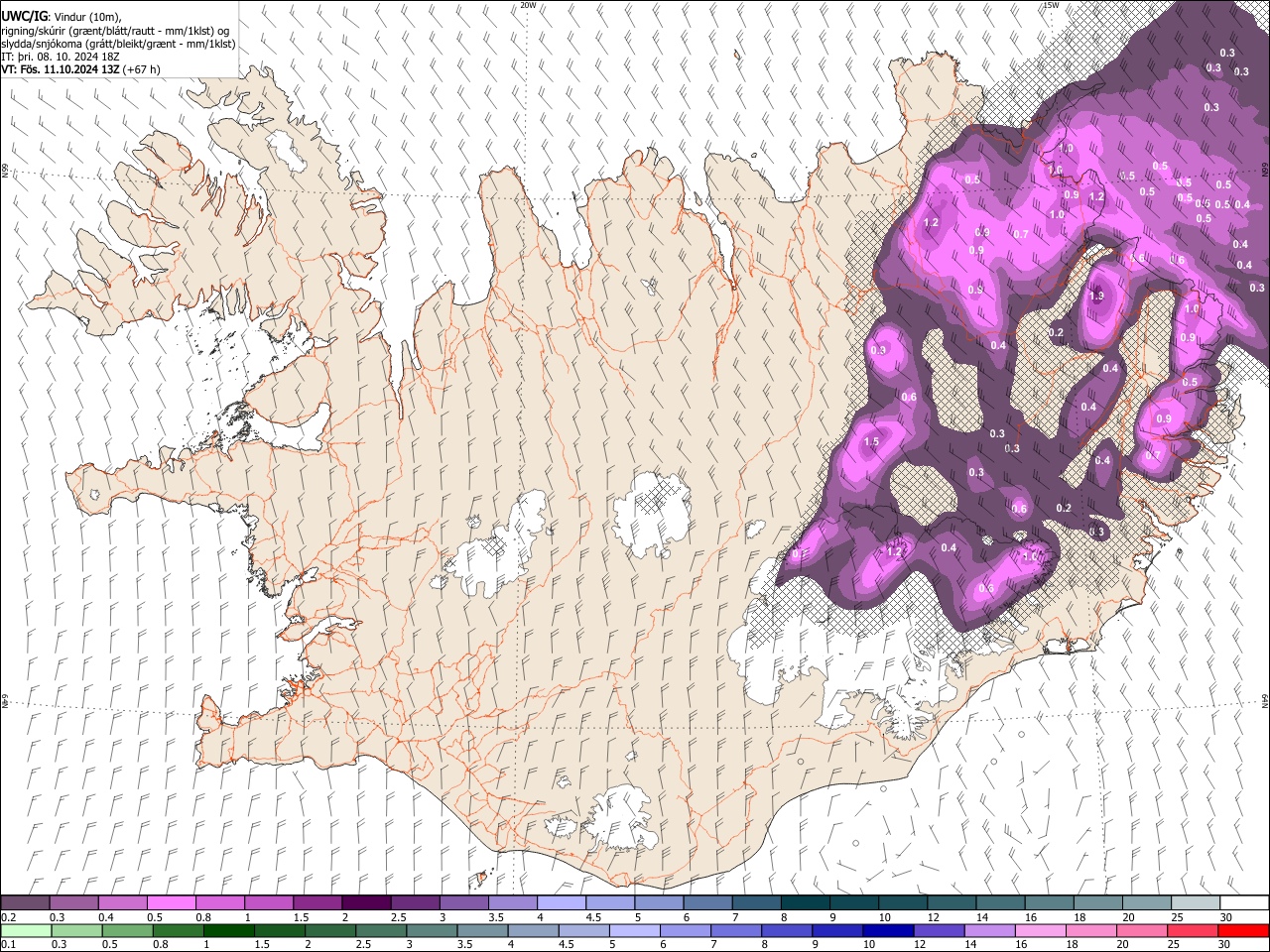This screenshot has height=952, width=1270.
Task: Click the '1.5' snowfall value on map
Action: [872, 442]
